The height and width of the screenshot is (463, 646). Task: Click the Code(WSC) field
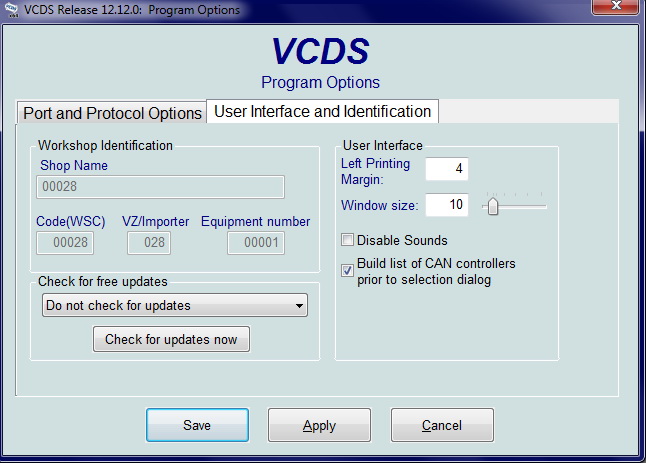point(65,243)
